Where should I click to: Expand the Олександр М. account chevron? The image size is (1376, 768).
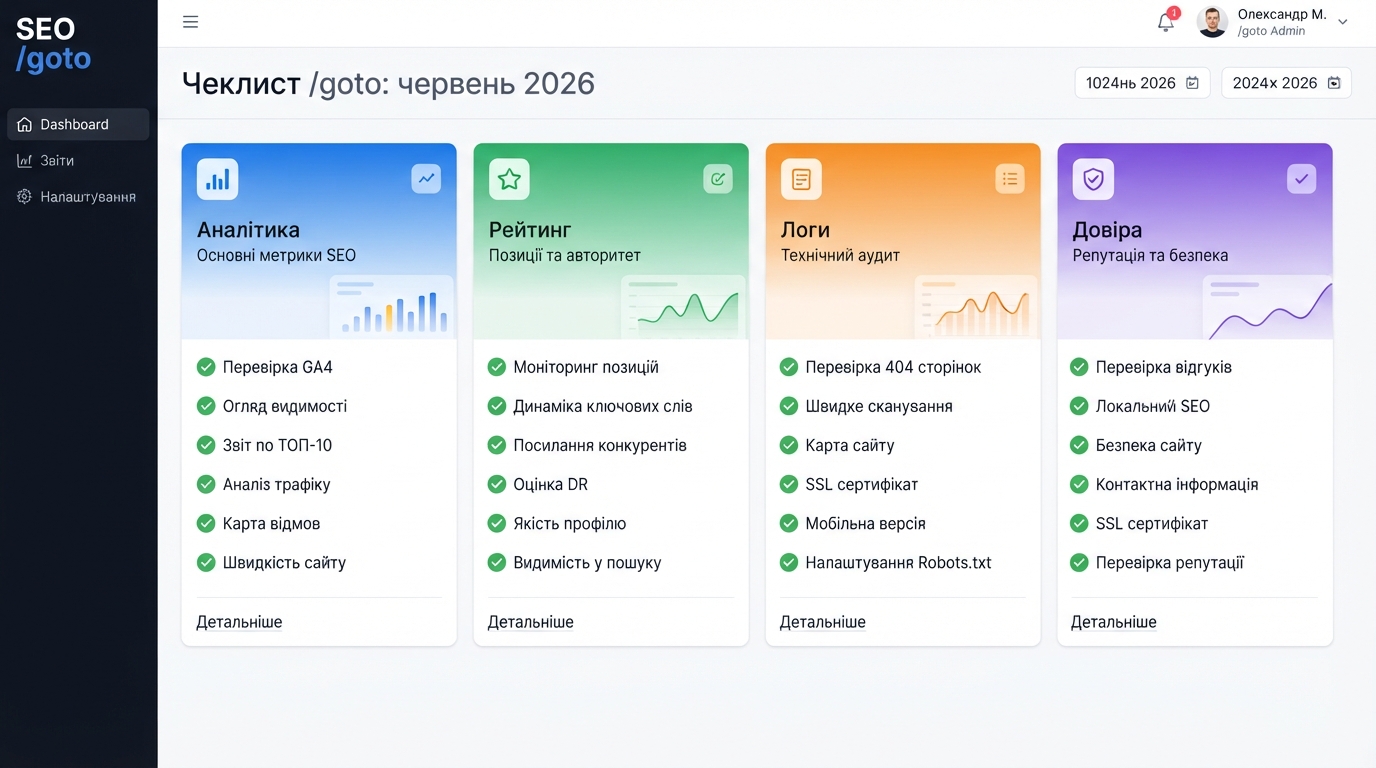click(x=1342, y=22)
